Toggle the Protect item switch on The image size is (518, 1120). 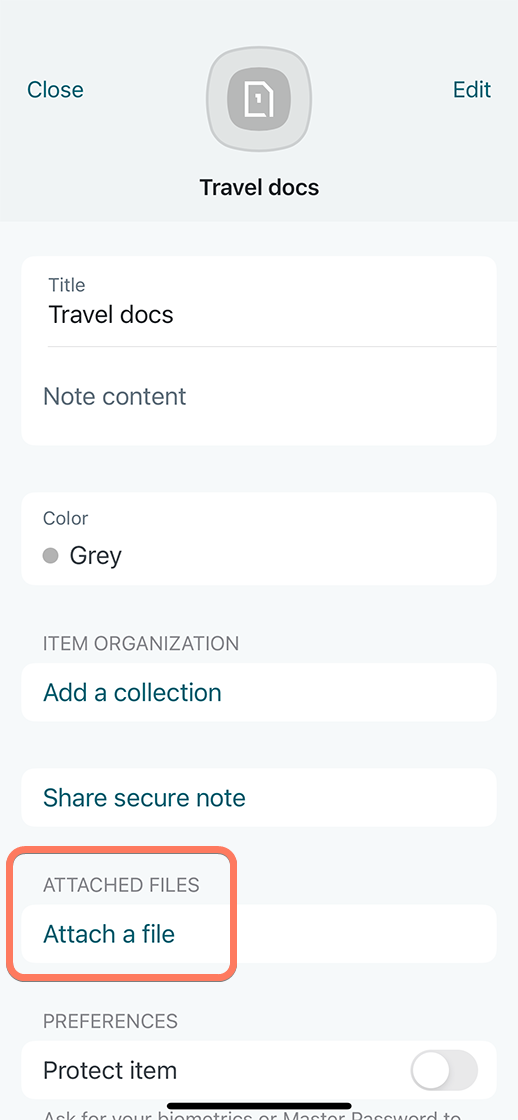pyautogui.click(x=444, y=1070)
